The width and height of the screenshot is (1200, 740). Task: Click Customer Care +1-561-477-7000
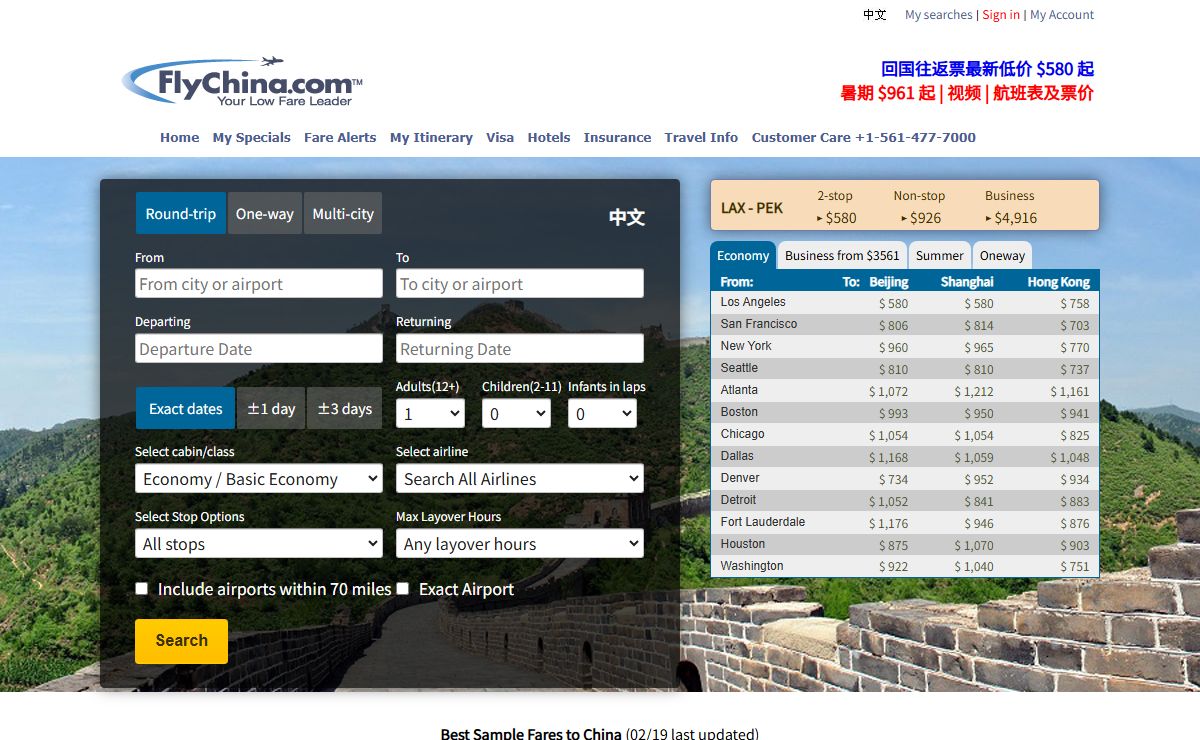click(864, 138)
